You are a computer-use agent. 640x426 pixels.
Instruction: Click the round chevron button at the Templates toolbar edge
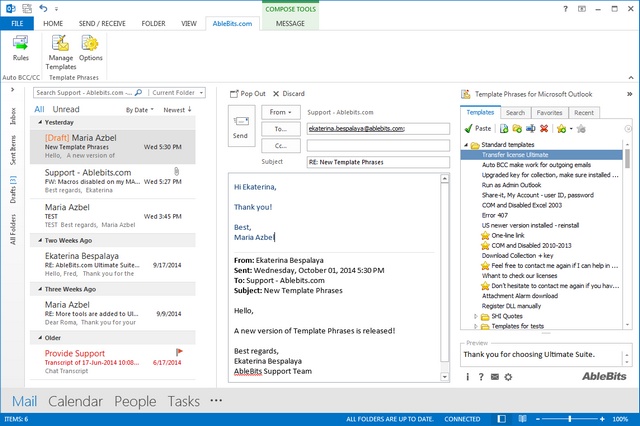pos(628,129)
